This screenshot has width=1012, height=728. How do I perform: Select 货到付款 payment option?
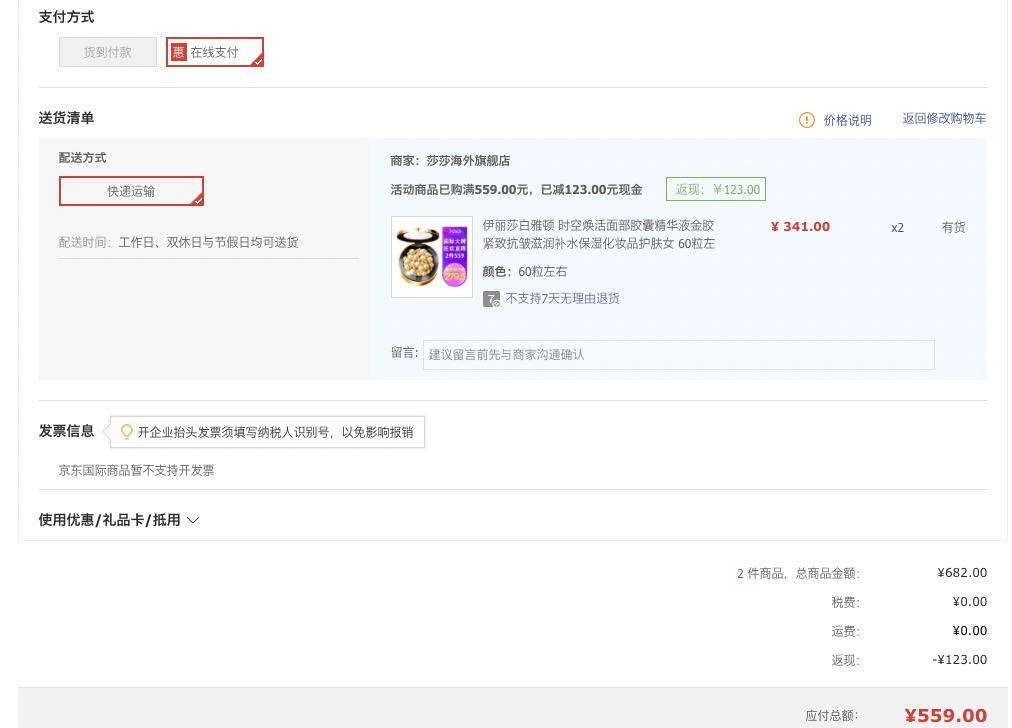coord(108,52)
